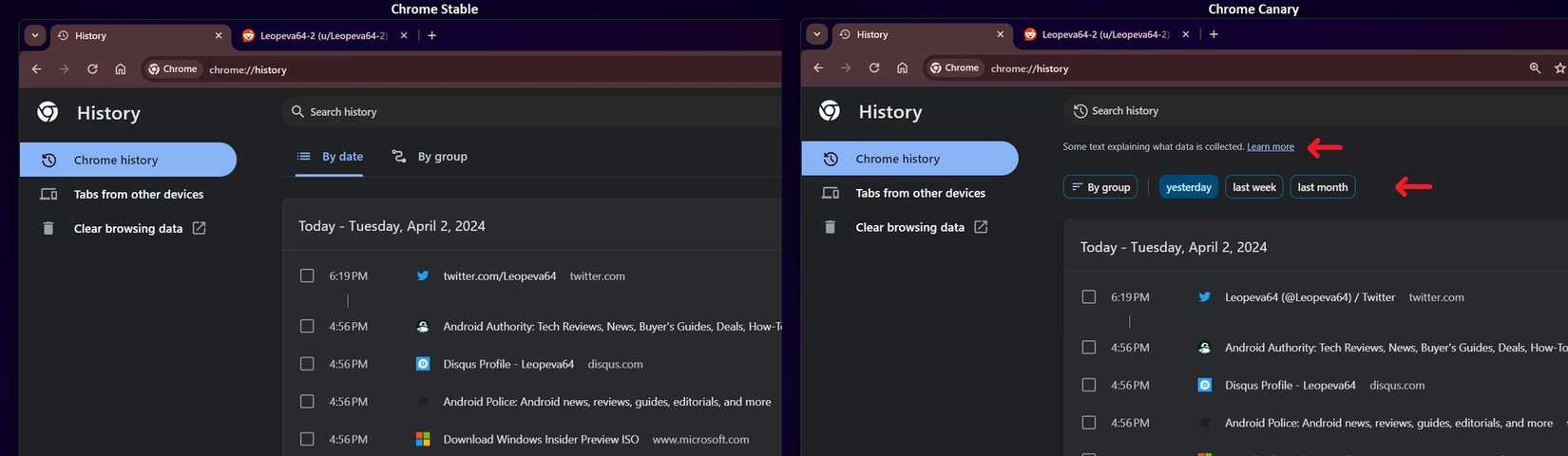The width and height of the screenshot is (1568, 456).
Task: Close History tab in Chrome Canary
Action: (x=1000, y=34)
